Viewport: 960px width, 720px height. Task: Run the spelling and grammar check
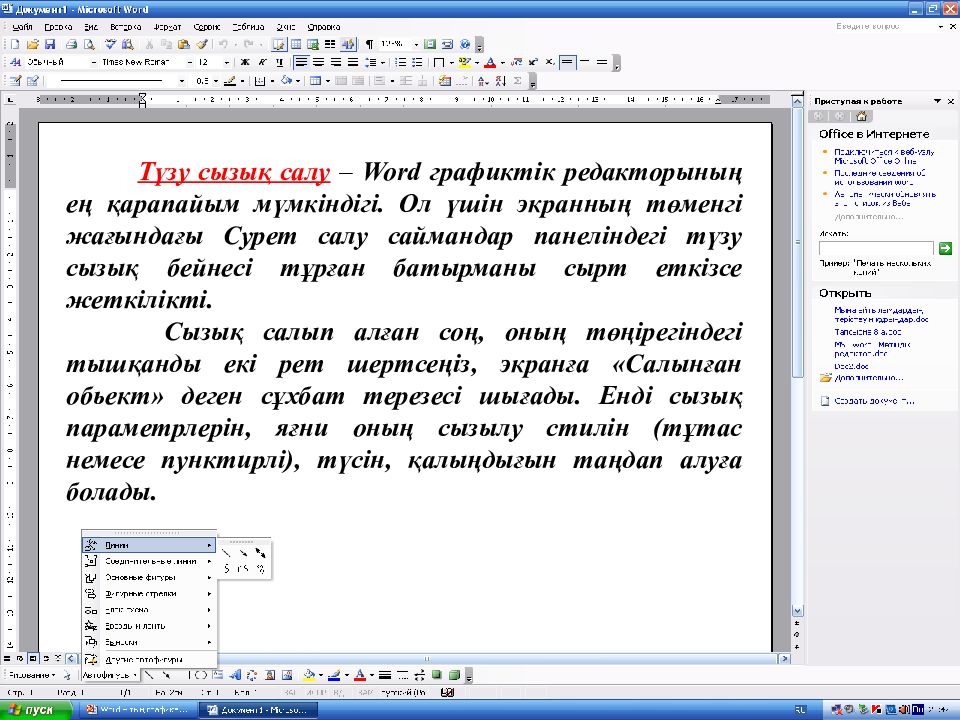(x=110, y=44)
